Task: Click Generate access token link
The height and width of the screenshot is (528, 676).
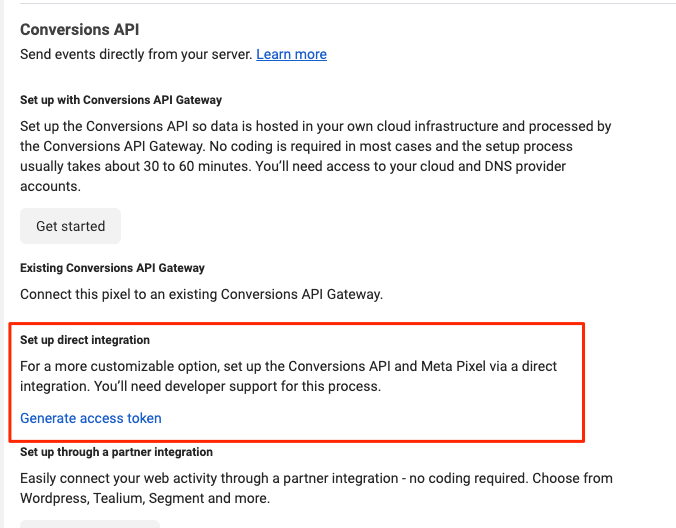Action: coord(91,418)
